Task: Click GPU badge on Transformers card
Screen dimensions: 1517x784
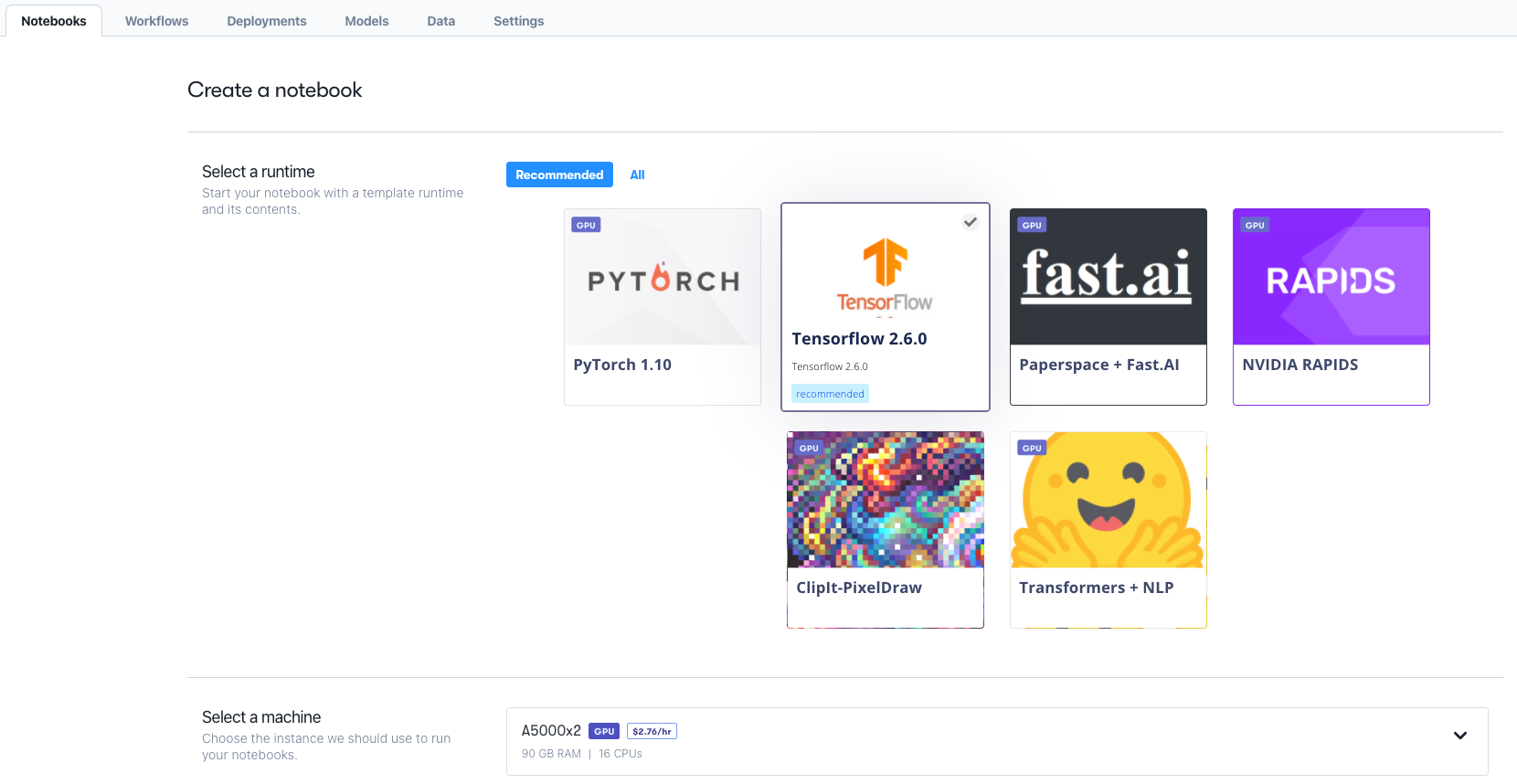Action: 1032,448
